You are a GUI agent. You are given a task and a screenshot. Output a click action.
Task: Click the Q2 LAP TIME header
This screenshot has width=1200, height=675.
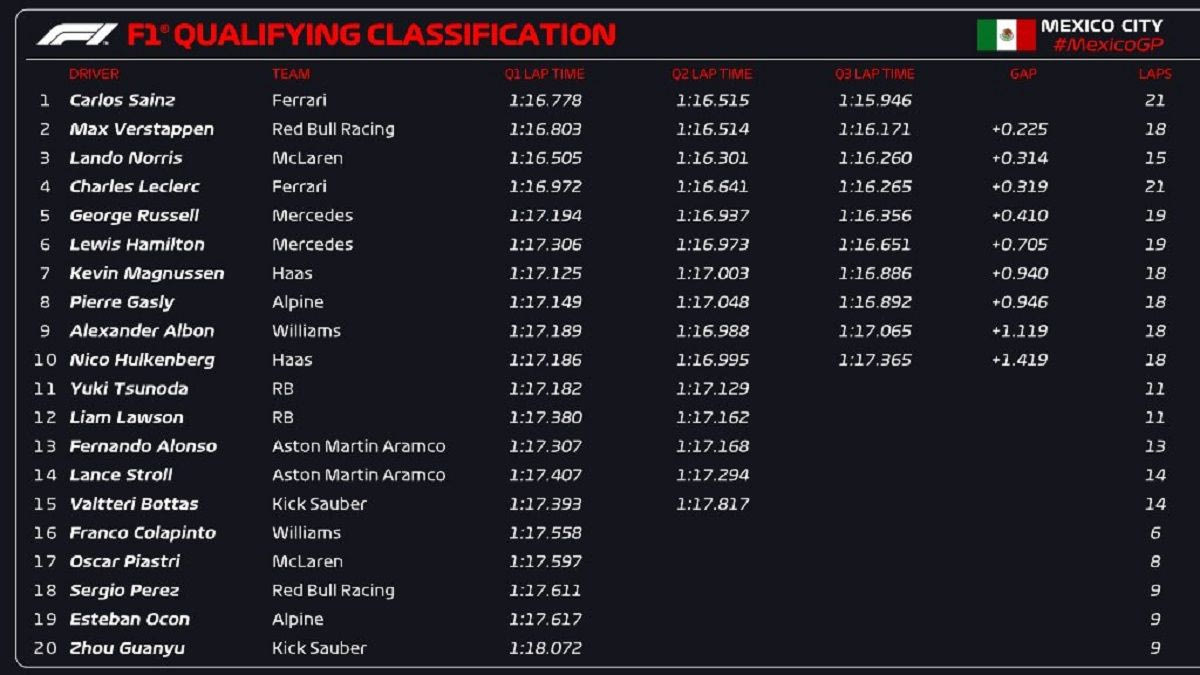(712, 74)
